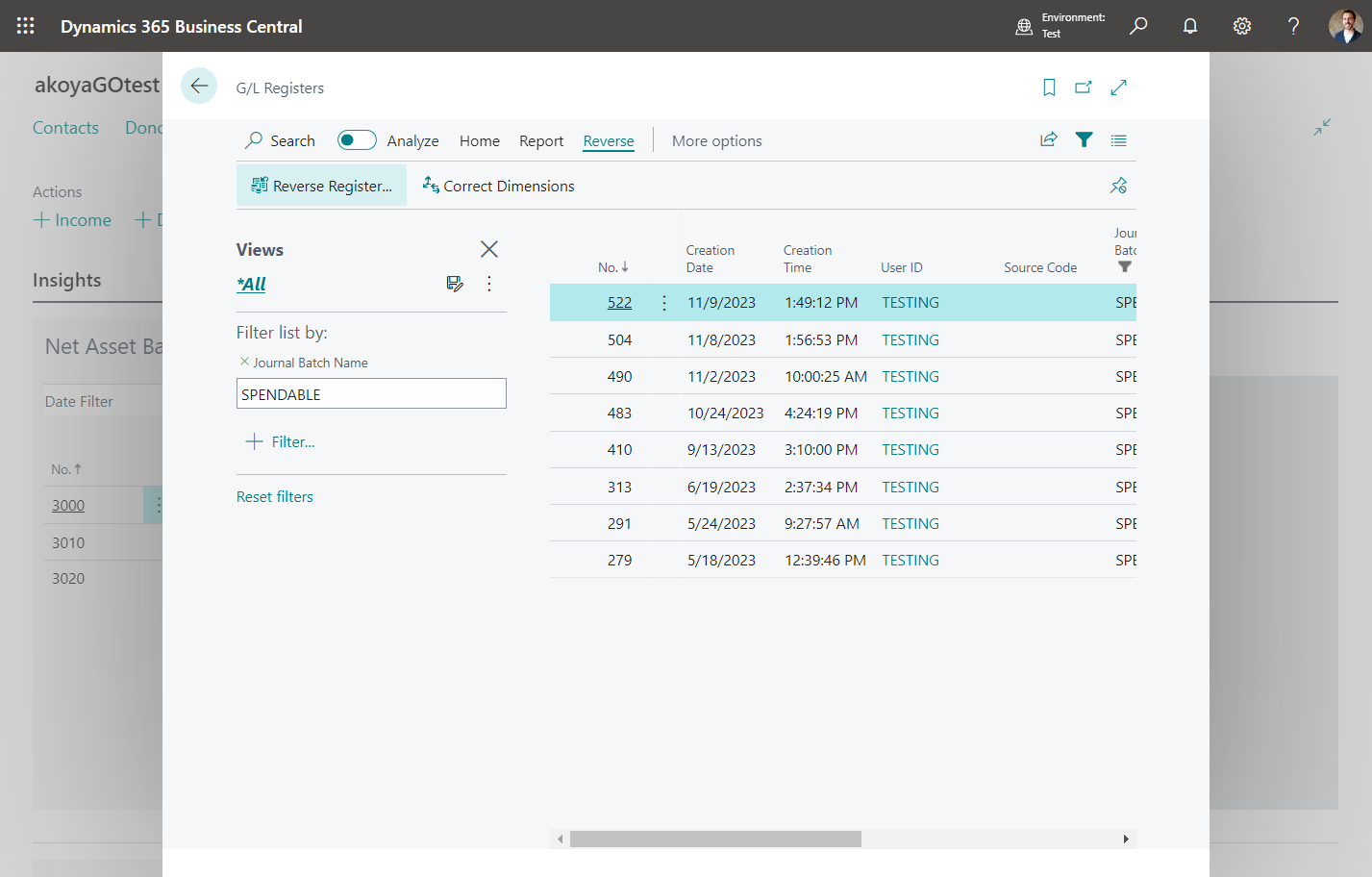Viewport: 1372px width, 877px height.
Task: Open the Creation Date column header menu
Action: [711, 259]
